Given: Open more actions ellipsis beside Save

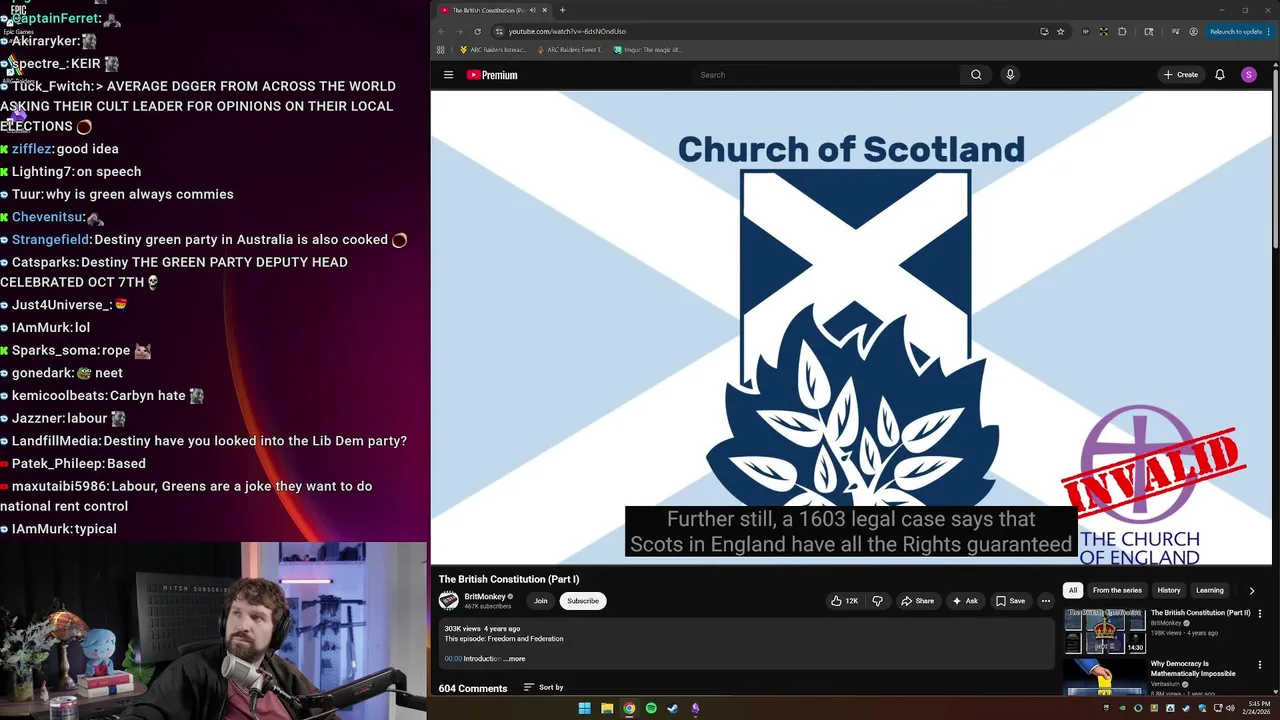Looking at the screenshot, I should coord(1045,601).
